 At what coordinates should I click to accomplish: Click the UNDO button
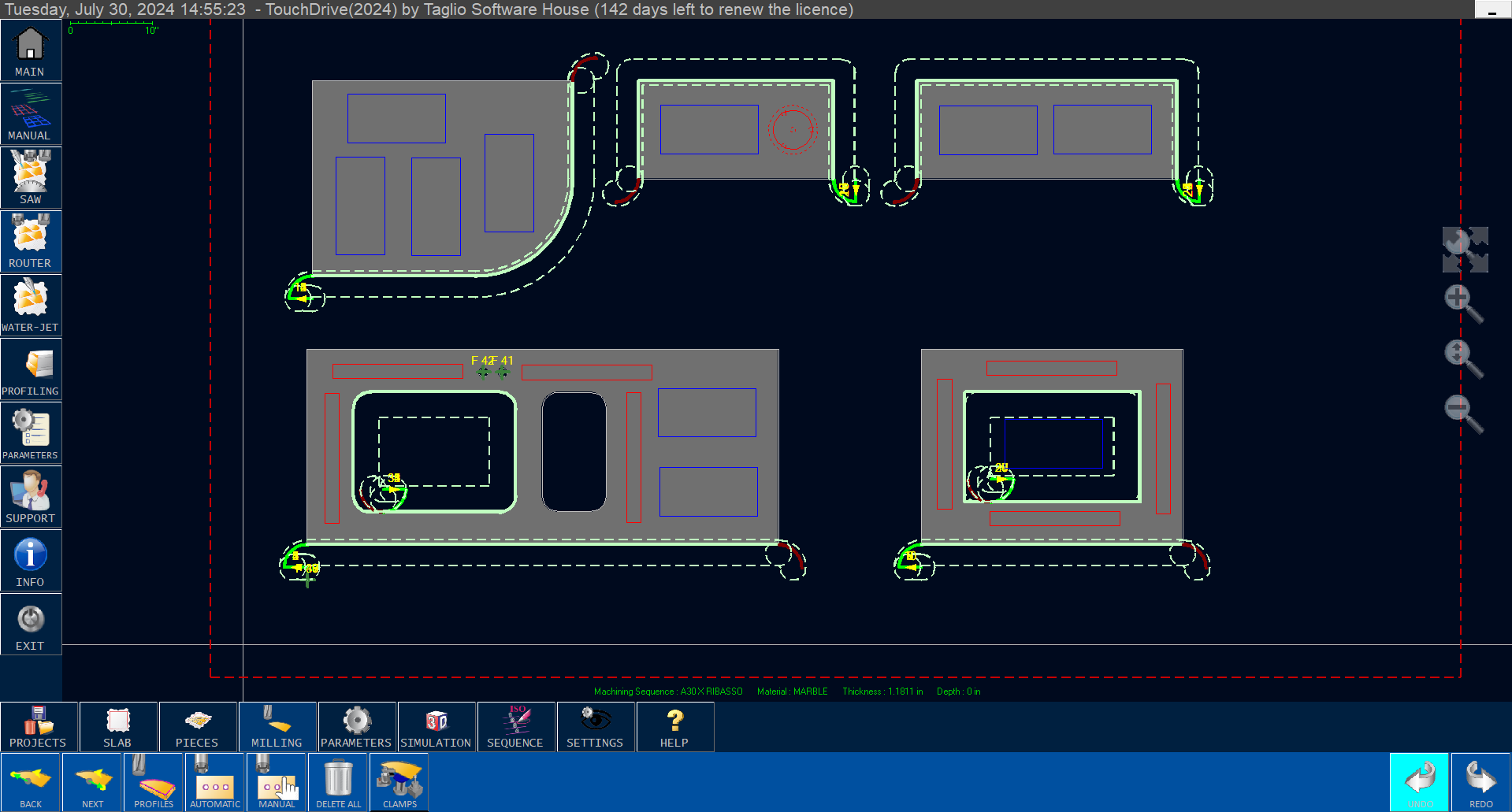(1420, 782)
